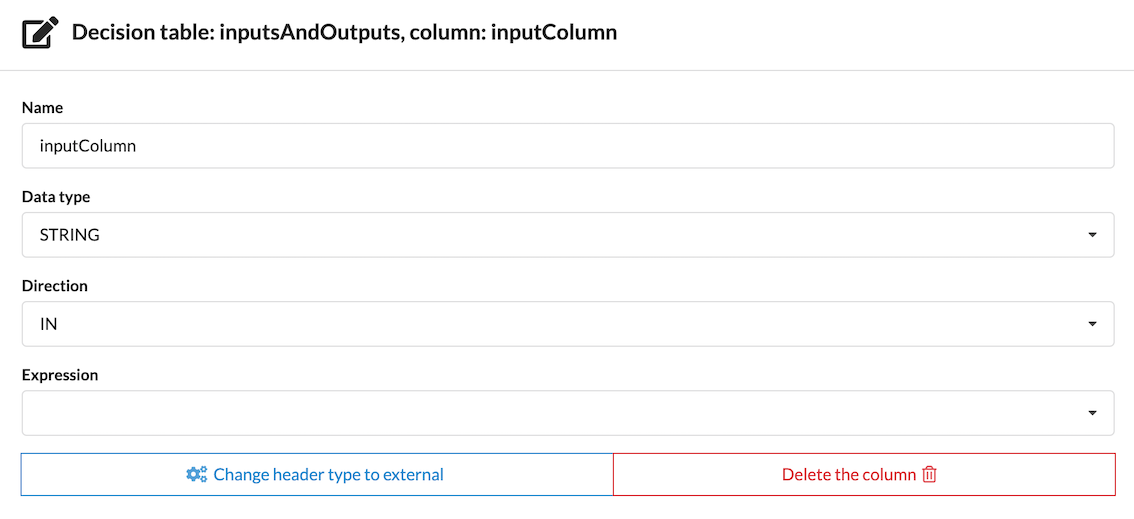Click the Direction label
The width and height of the screenshot is (1134, 519).
[x=55, y=286]
